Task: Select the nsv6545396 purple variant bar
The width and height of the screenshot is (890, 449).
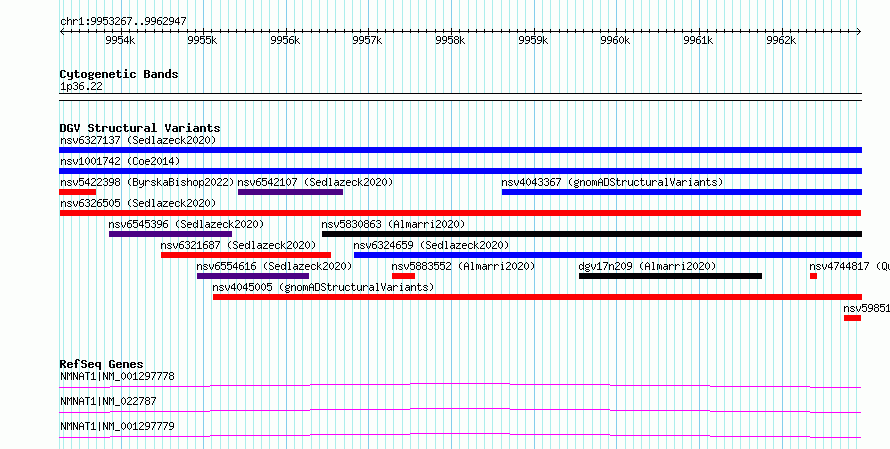Action: [170, 234]
